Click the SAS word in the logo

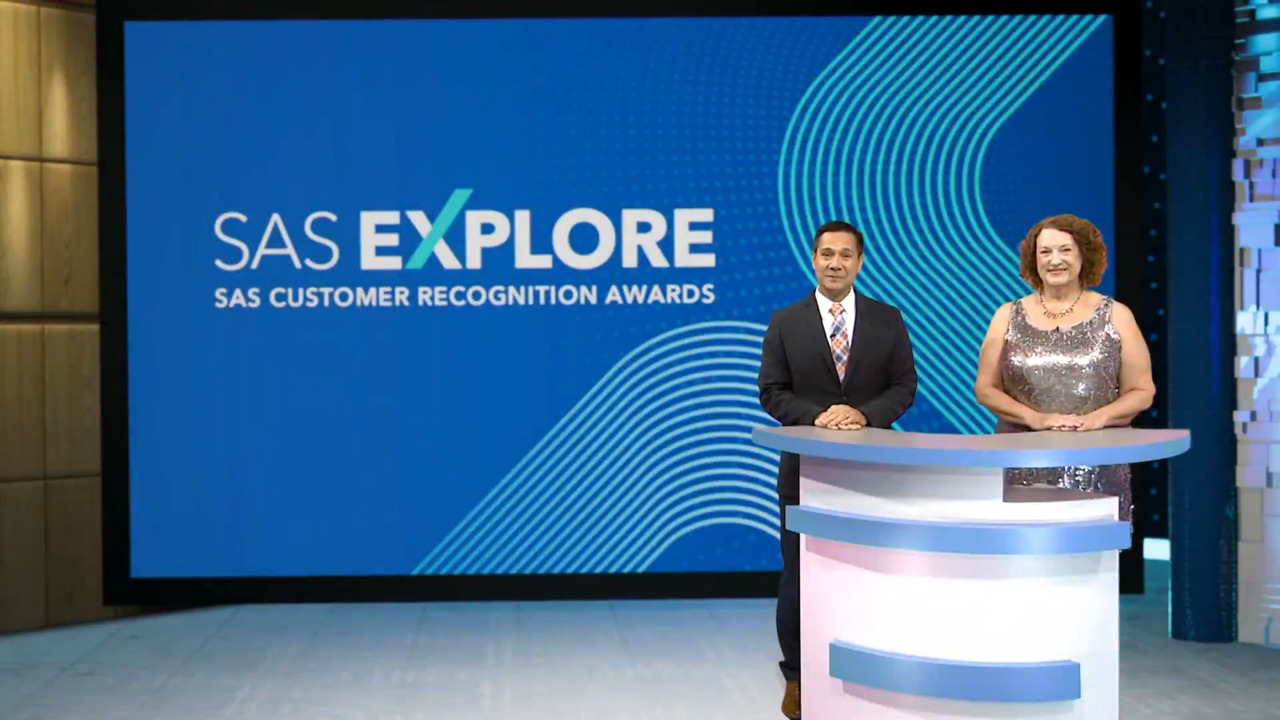click(276, 240)
